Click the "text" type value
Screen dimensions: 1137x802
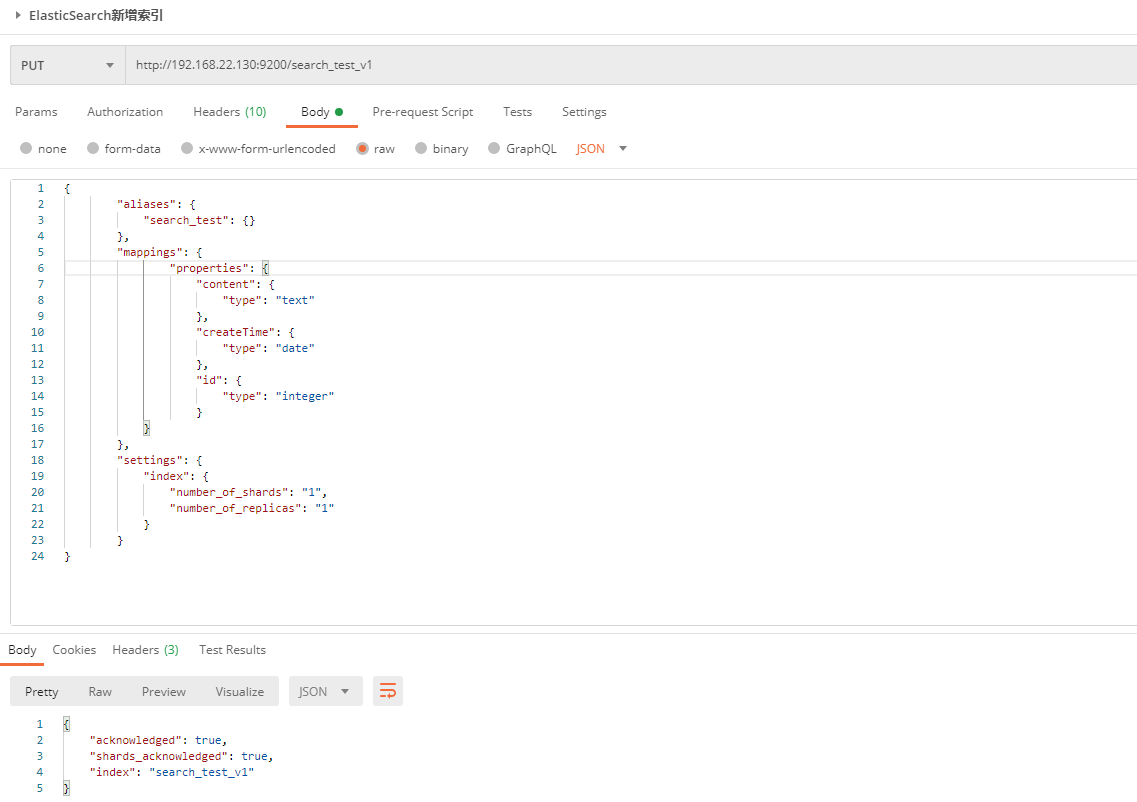(x=295, y=300)
